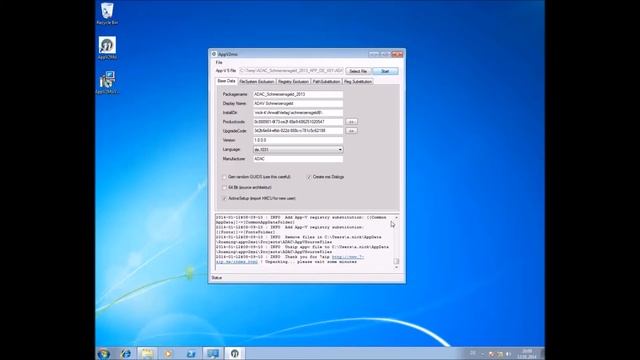The height and width of the screenshot is (360, 640).
Task: Launch Internet Explorer from the taskbar
Action: coord(126,353)
